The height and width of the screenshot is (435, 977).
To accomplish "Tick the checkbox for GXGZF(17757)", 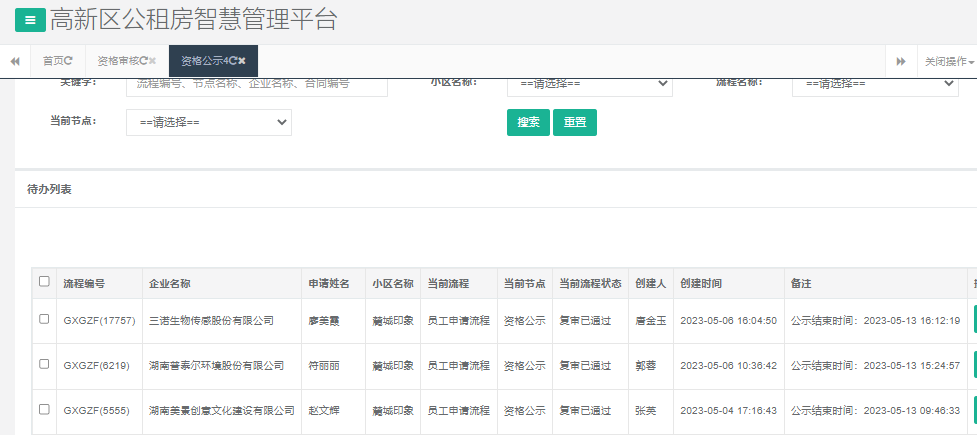I will tap(44, 319).
